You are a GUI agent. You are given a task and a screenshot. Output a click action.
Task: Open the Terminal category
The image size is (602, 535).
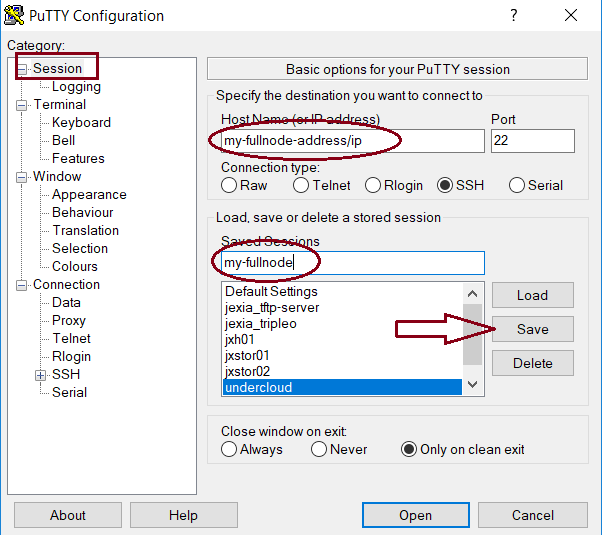pos(60,104)
